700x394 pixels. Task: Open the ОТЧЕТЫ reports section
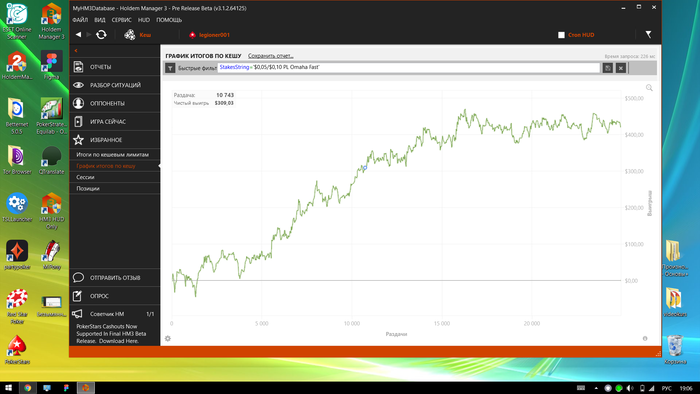[115, 67]
